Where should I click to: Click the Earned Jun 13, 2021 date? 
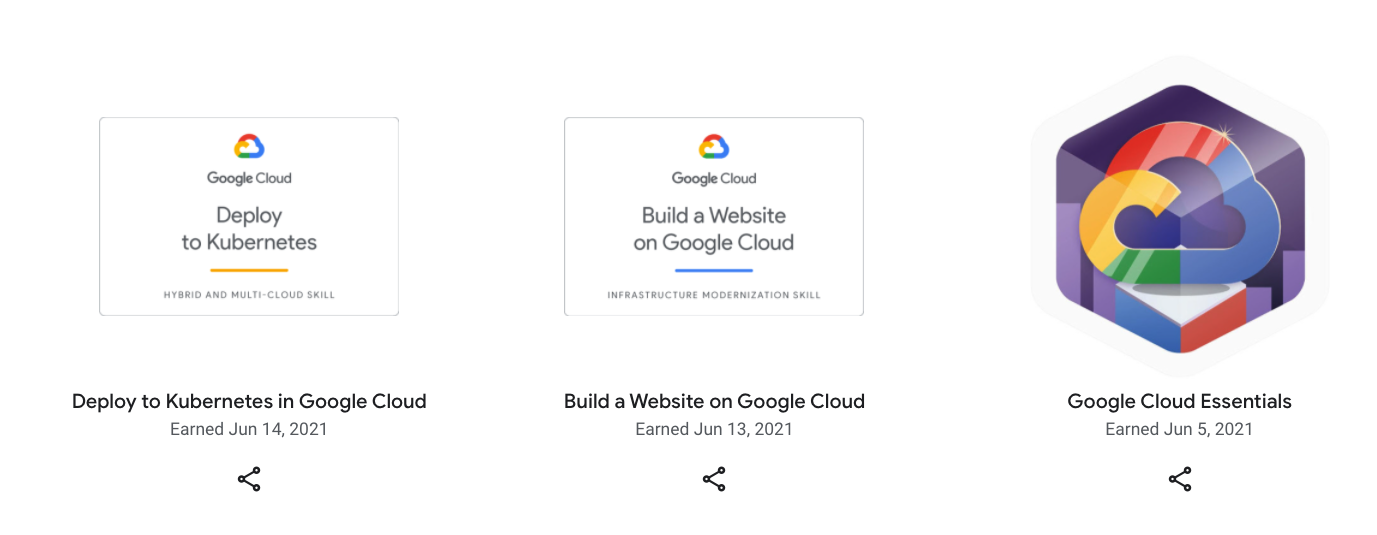pyautogui.click(x=714, y=429)
